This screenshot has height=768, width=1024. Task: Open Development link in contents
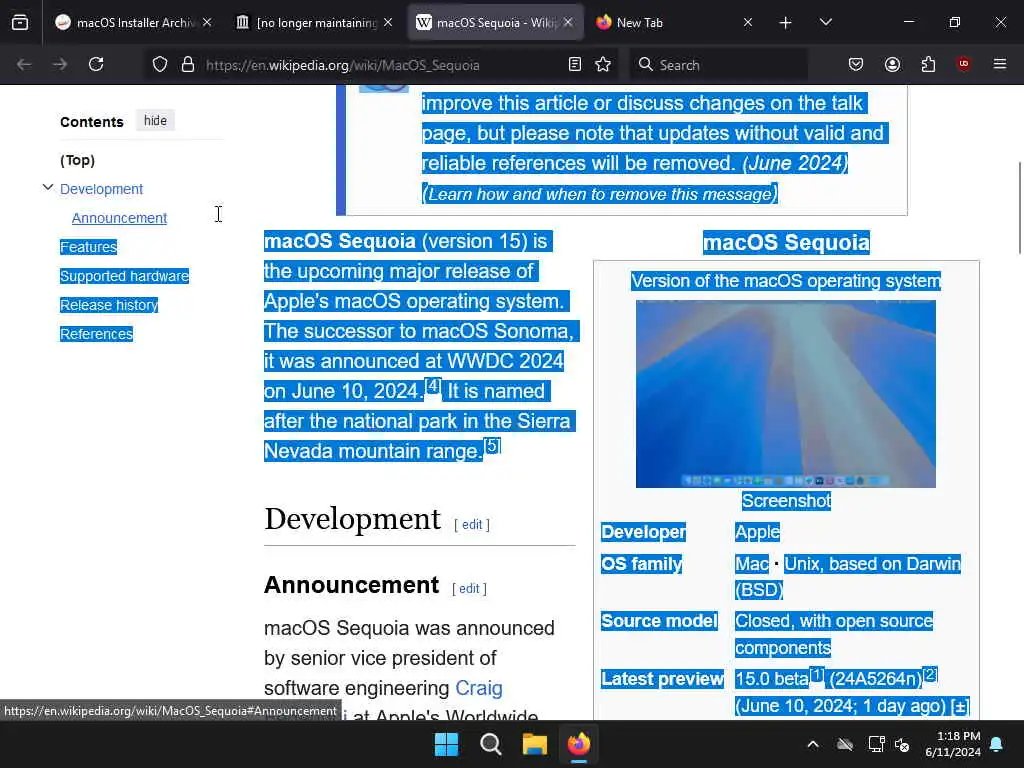pyautogui.click(x=101, y=189)
